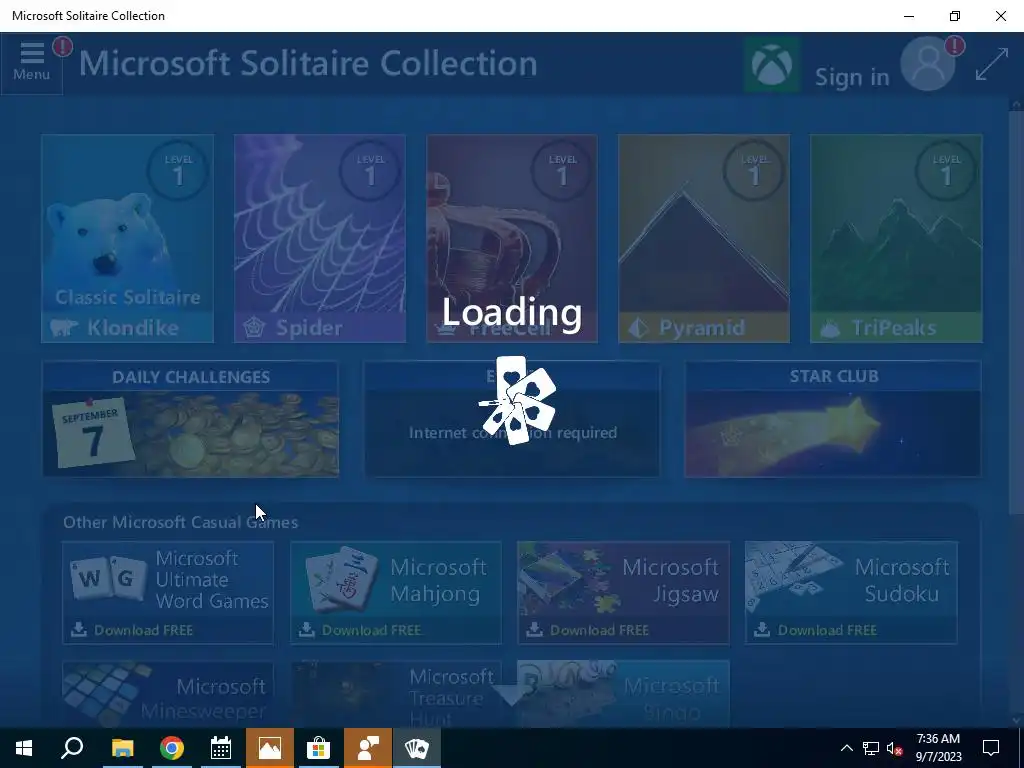The image size is (1024, 768).
Task: Click the Pyramid level 1 badge
Action: pos(754,170)
